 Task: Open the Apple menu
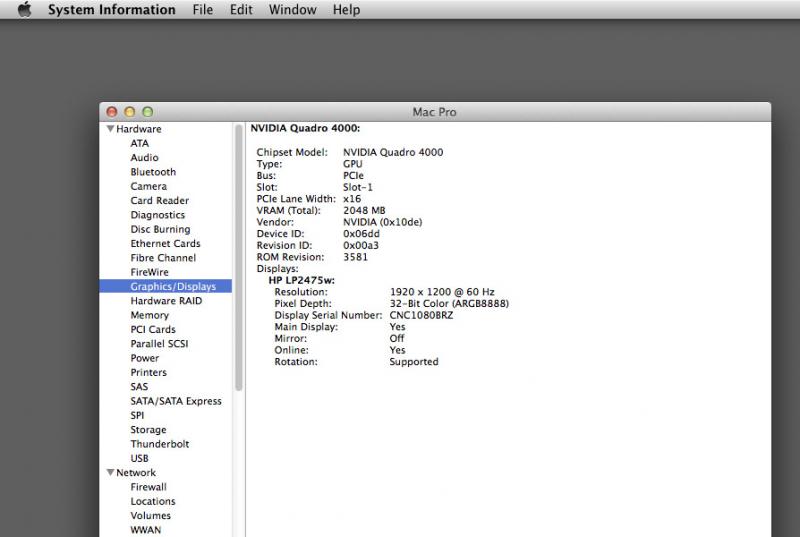click(x=24, y=9)
